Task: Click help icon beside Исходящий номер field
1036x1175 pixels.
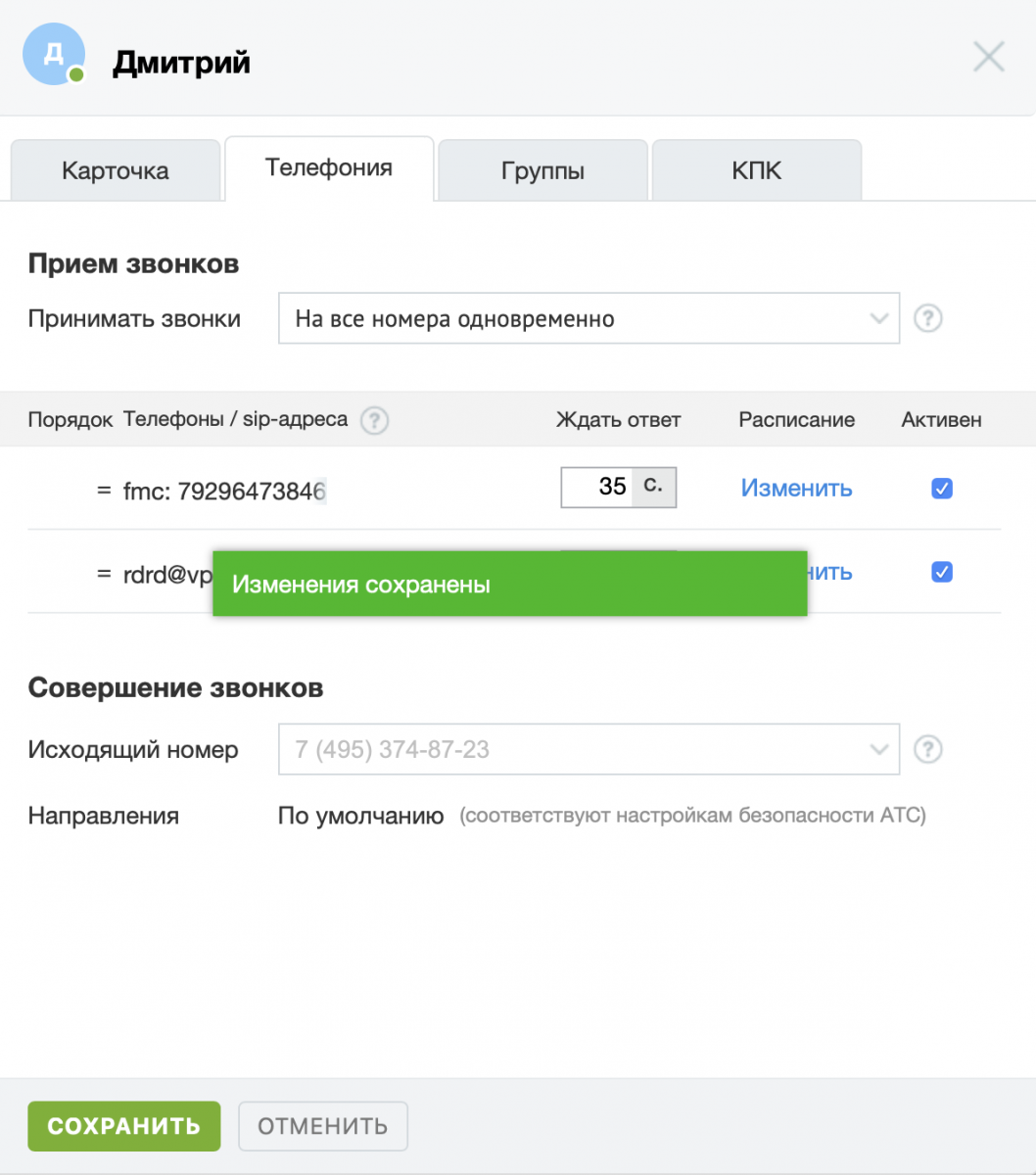Action: [x=927, y=750]
